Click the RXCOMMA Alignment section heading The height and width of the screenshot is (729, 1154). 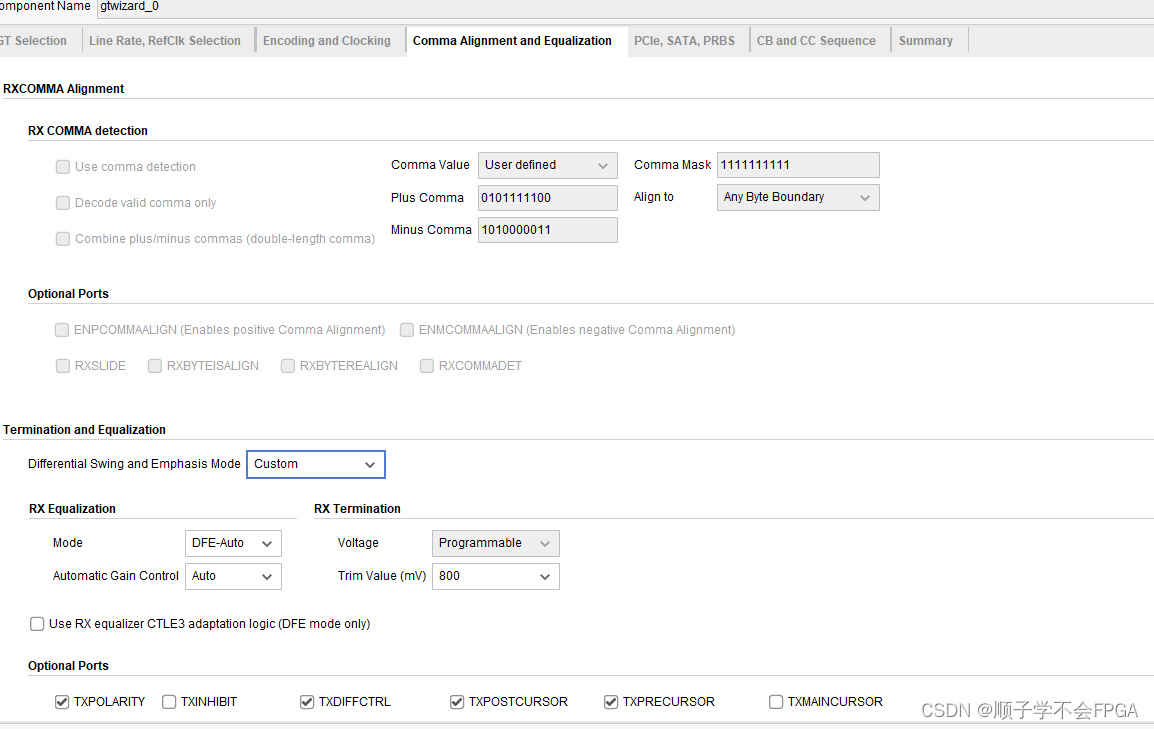click(63, 89)
